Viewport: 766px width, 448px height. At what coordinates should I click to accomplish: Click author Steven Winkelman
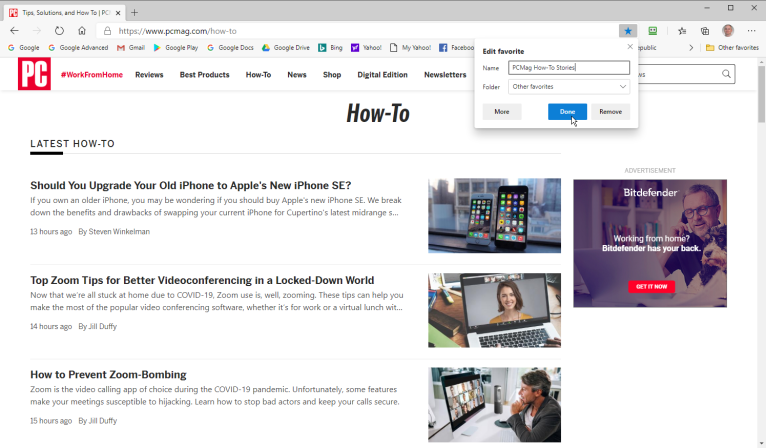pyautogui.click(x=119, y=232)
